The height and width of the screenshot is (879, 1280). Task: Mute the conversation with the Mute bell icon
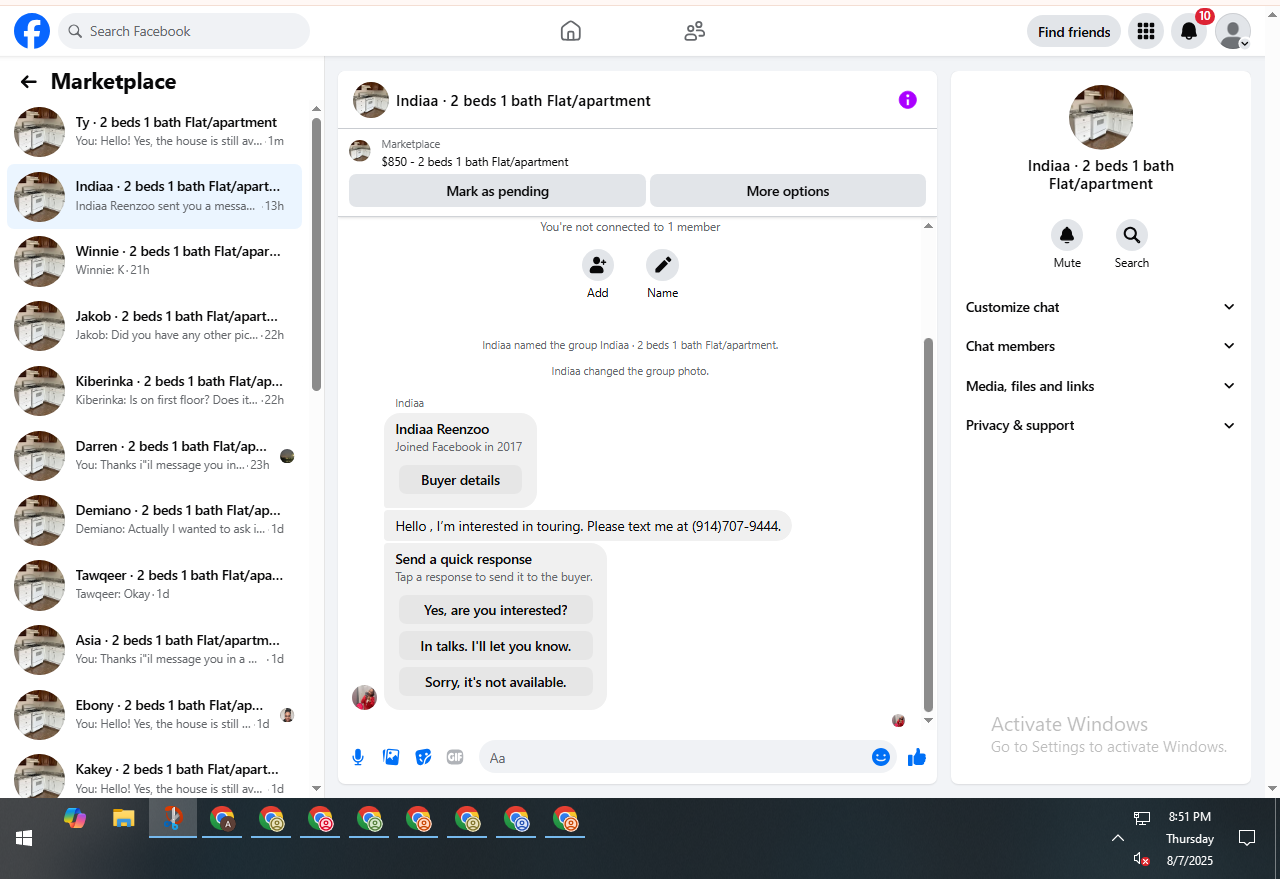pos(1067,235)
